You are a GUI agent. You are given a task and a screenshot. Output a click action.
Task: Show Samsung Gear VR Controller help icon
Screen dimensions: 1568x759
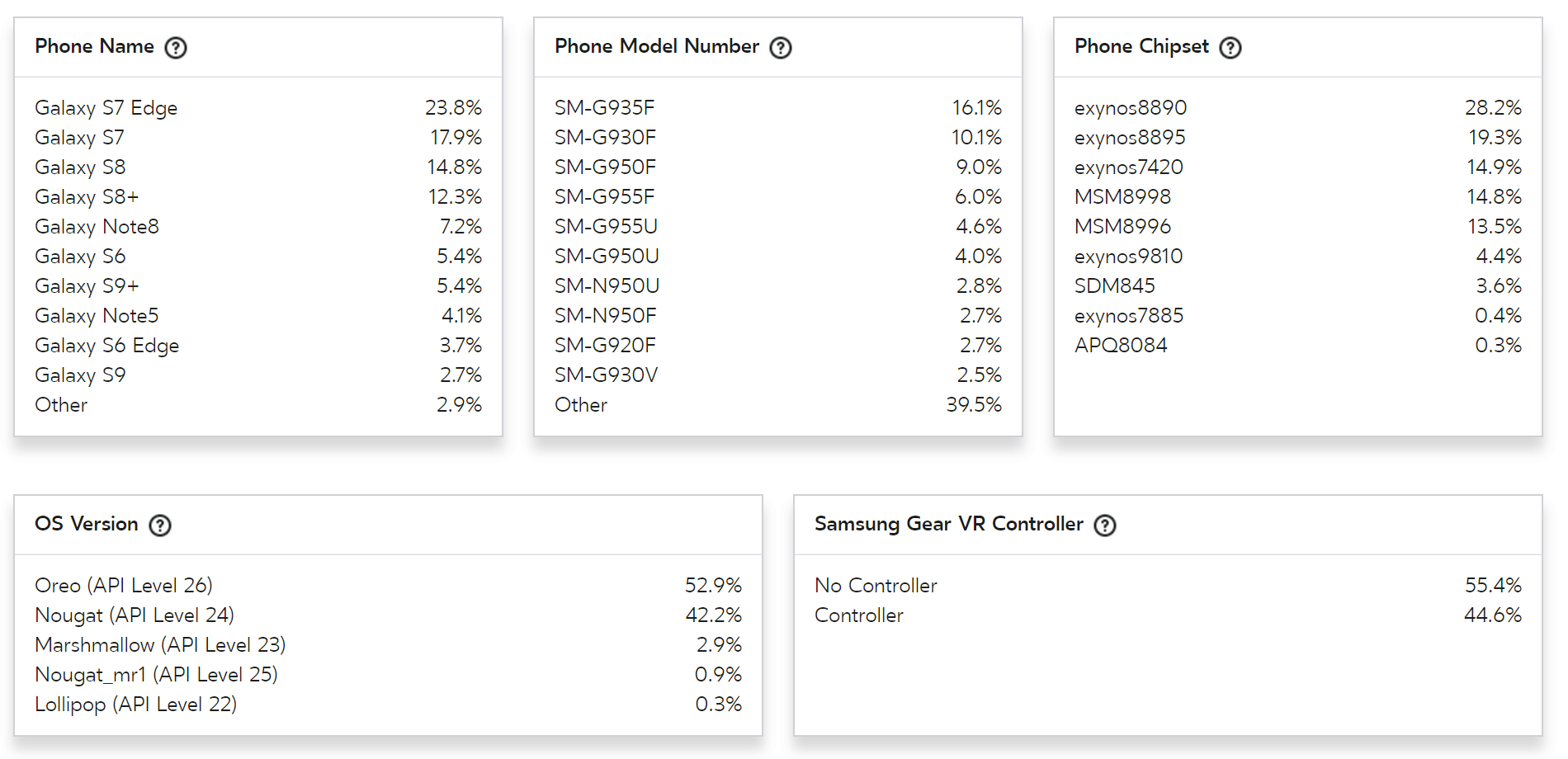coord(1105,526)
